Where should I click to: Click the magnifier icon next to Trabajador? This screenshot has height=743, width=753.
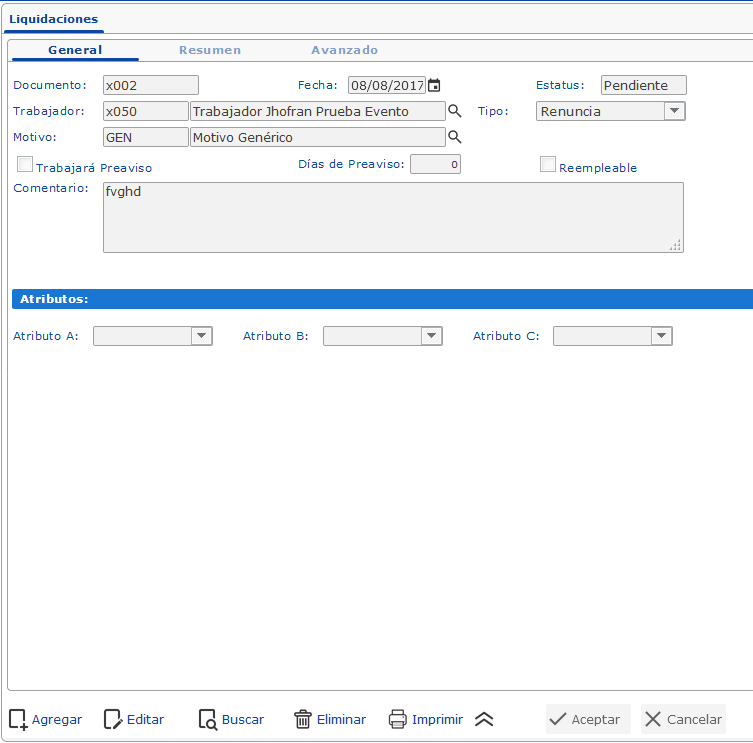(454, 111)
